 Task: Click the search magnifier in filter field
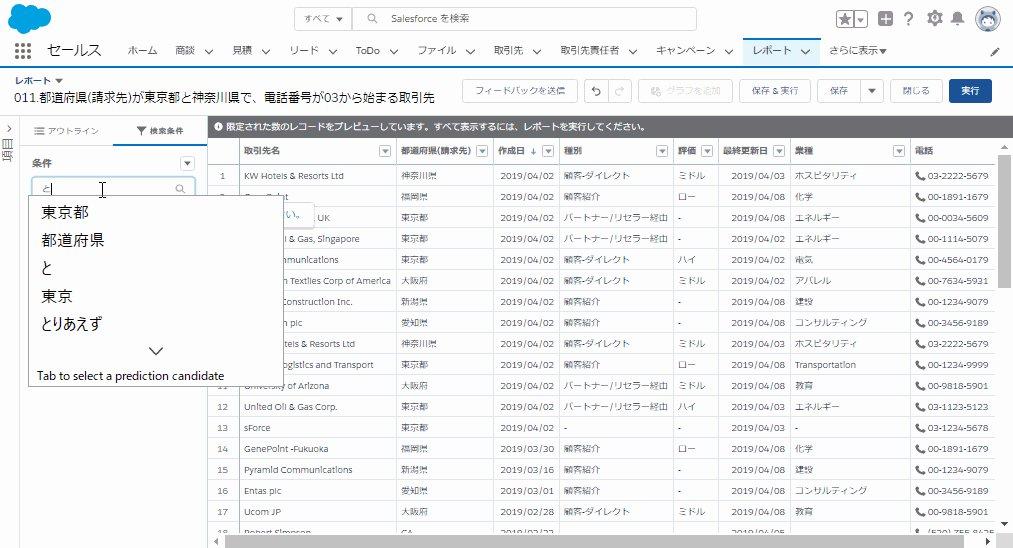tap(180, 189)
